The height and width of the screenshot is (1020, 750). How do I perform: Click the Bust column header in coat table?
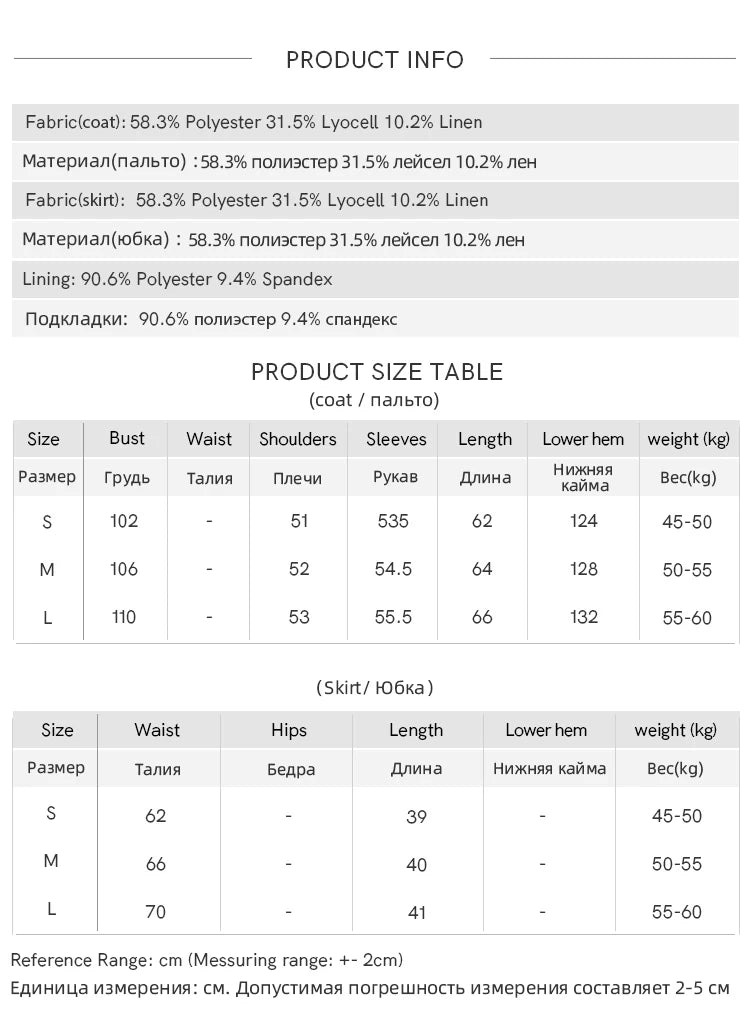[127, 438]
